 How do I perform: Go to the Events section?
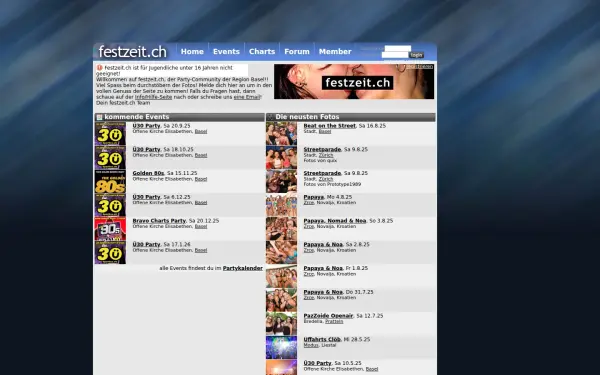point(226,52)
